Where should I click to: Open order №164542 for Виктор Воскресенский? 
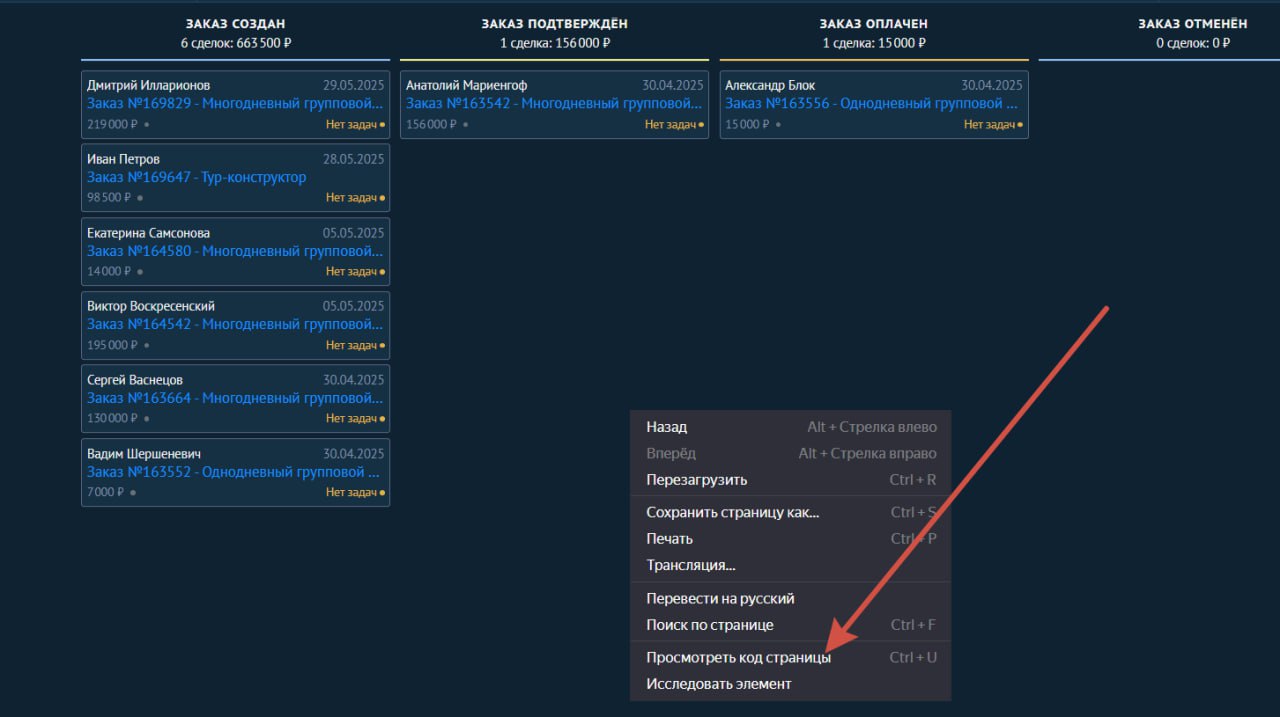click(235, 324)
